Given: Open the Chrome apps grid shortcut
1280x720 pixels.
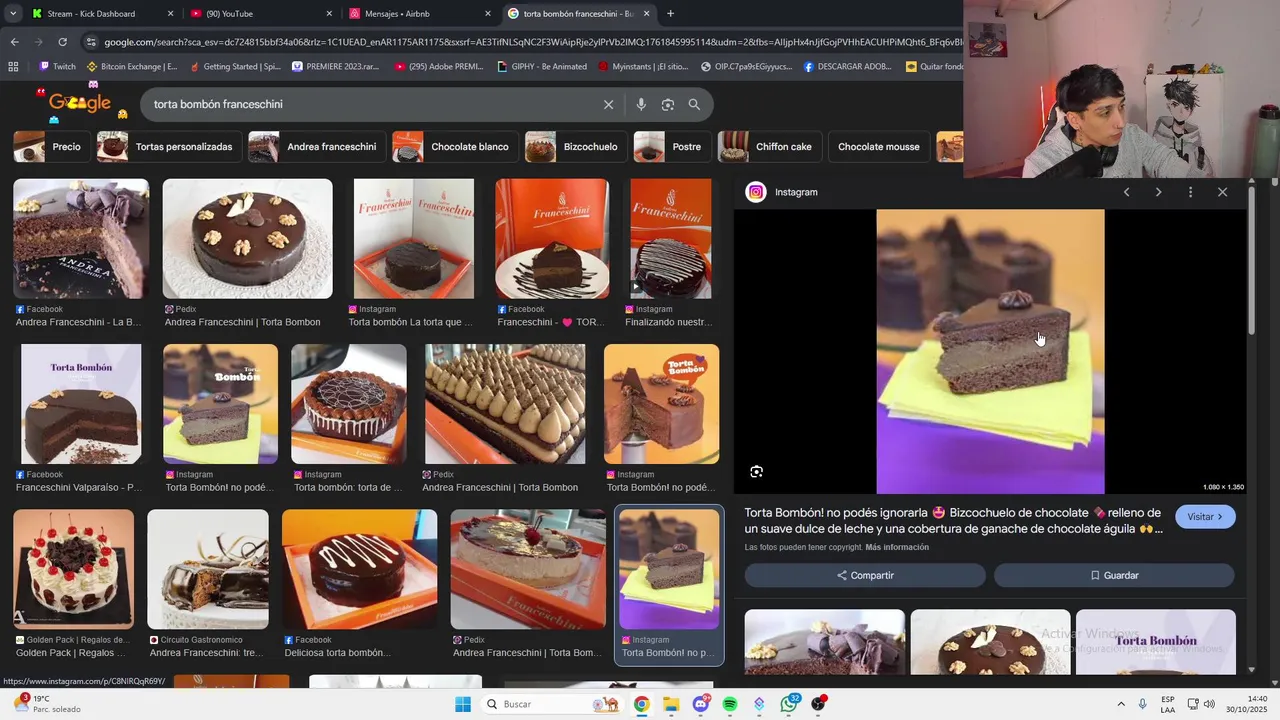Looking at the screenshot, I should click(x=13, y=67).
